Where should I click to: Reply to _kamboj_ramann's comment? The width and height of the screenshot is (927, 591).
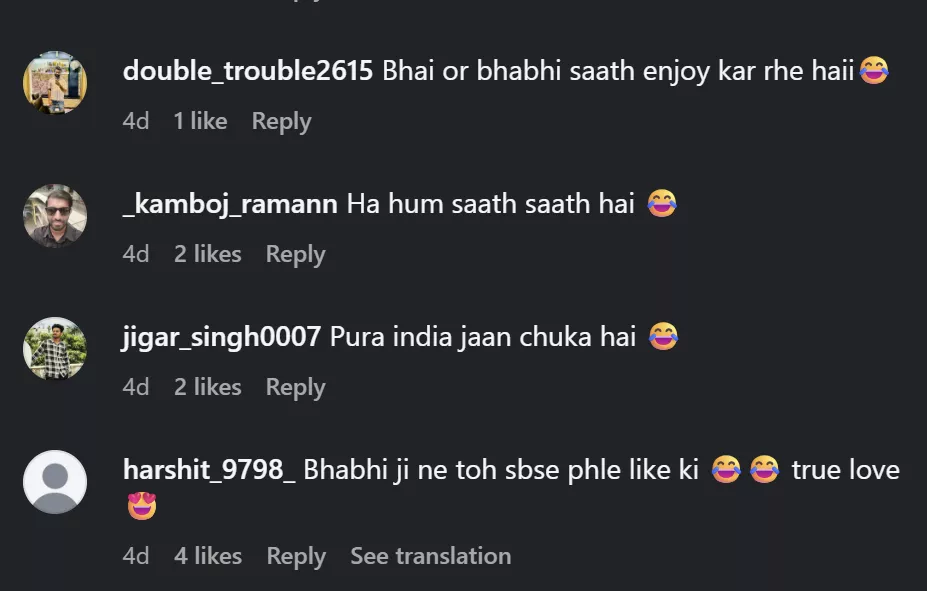[295, 254]
